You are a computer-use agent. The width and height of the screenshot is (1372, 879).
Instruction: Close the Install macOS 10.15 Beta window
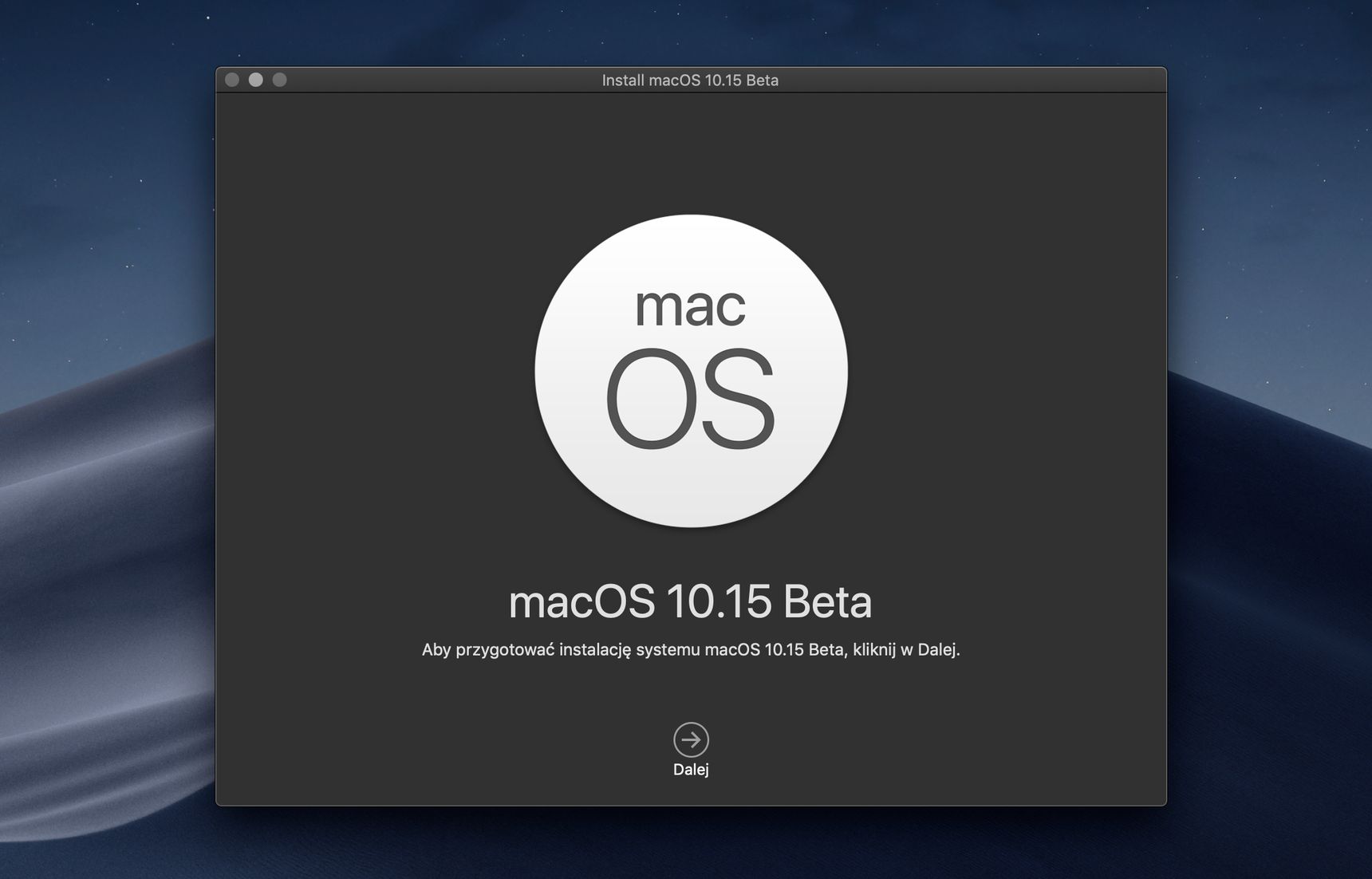232,80
